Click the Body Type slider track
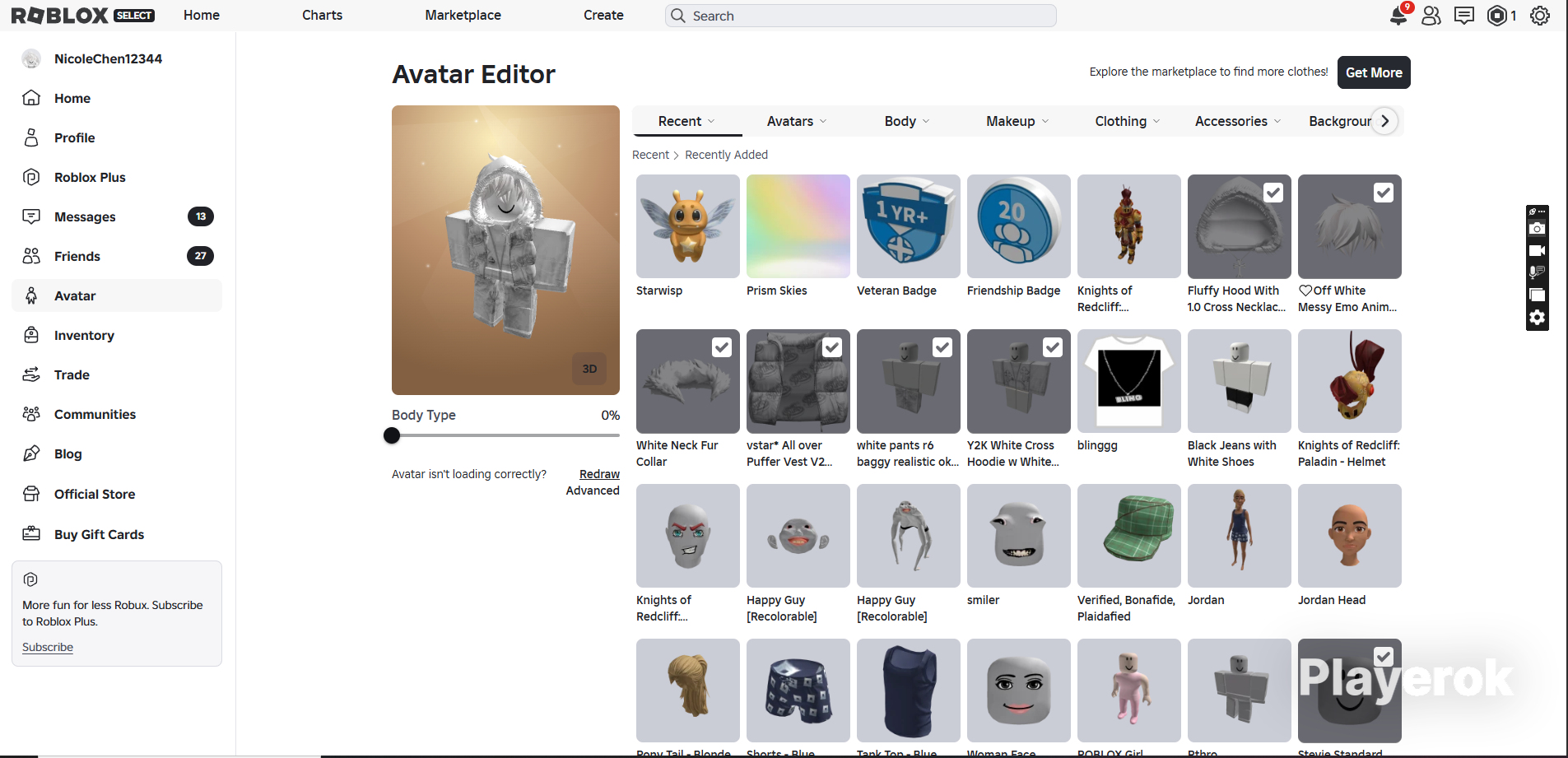Screen dimensions: 1568x758 pyautogui.click(x=505, y=435)
